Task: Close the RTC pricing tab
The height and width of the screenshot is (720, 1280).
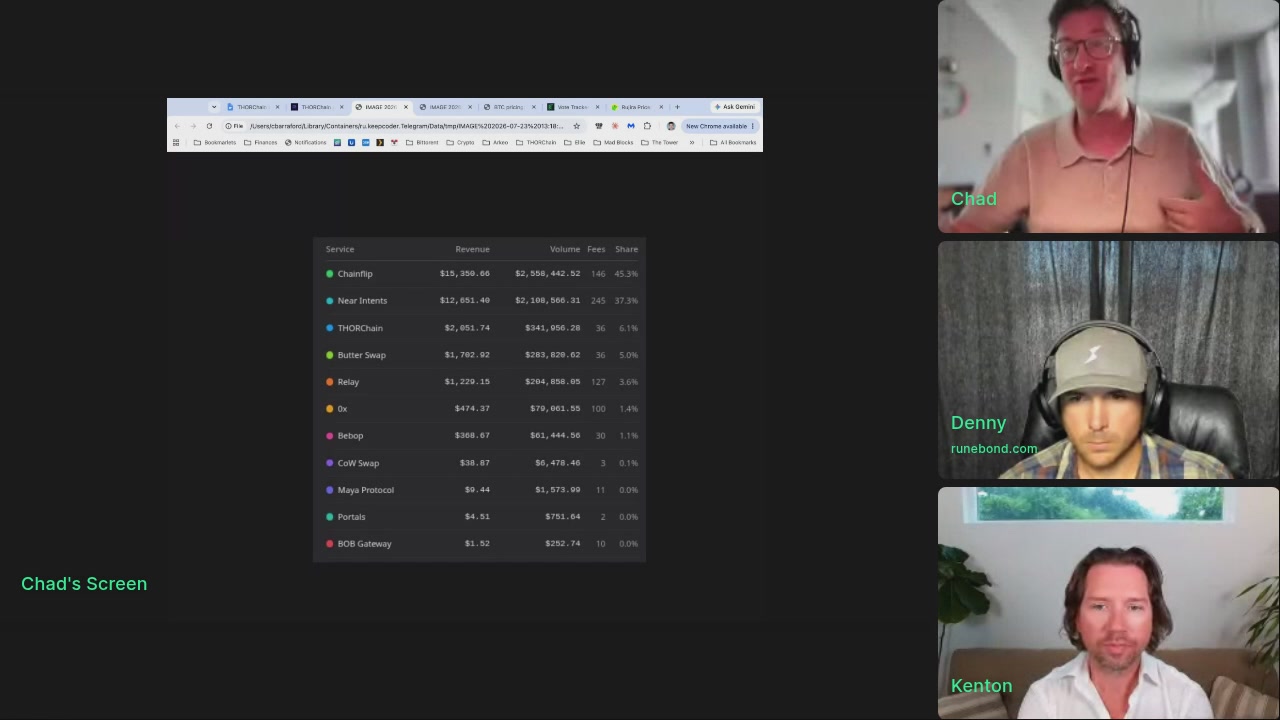Action: point(534,107)
